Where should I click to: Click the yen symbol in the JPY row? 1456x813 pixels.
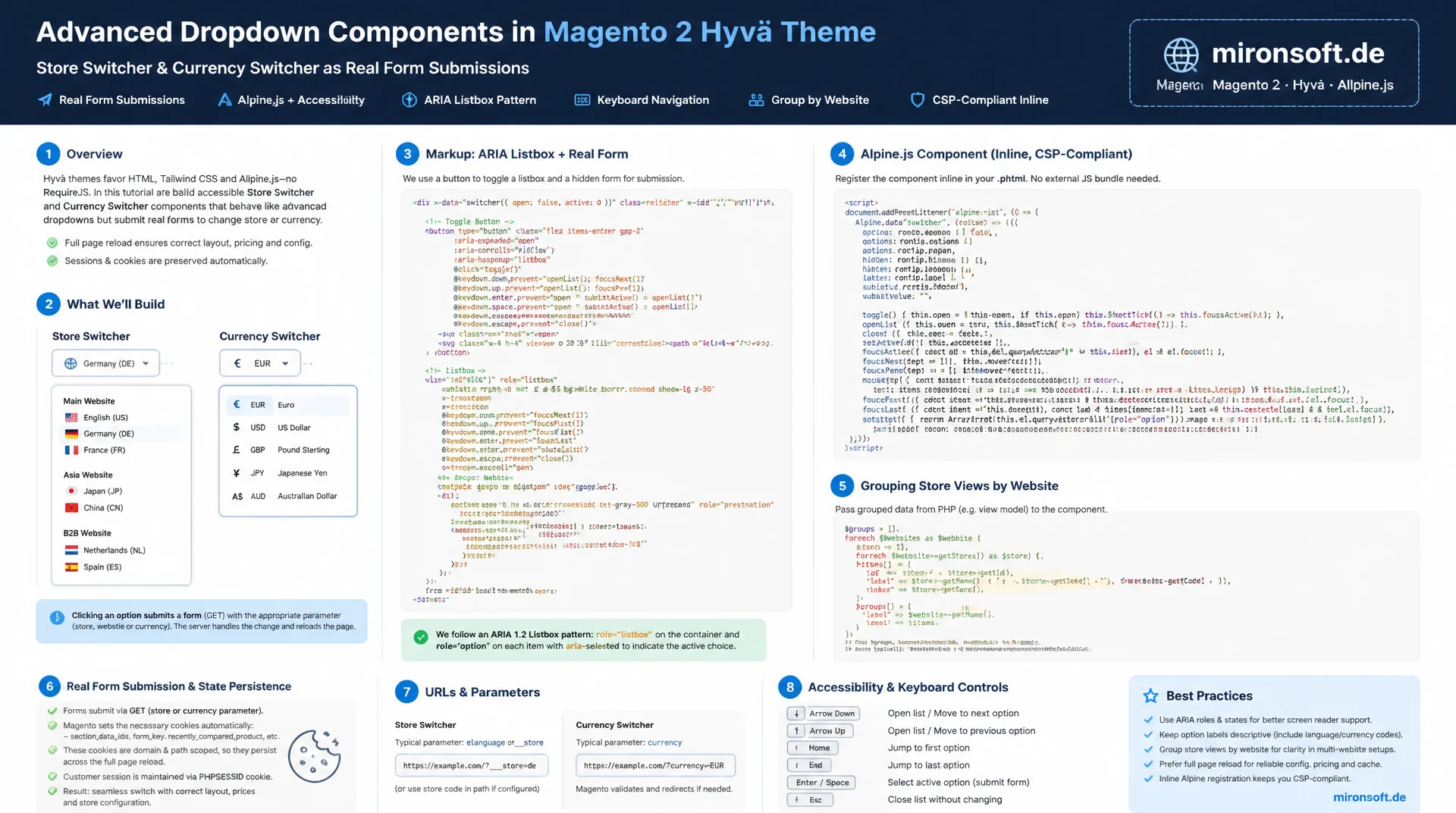tap(237, 473)
